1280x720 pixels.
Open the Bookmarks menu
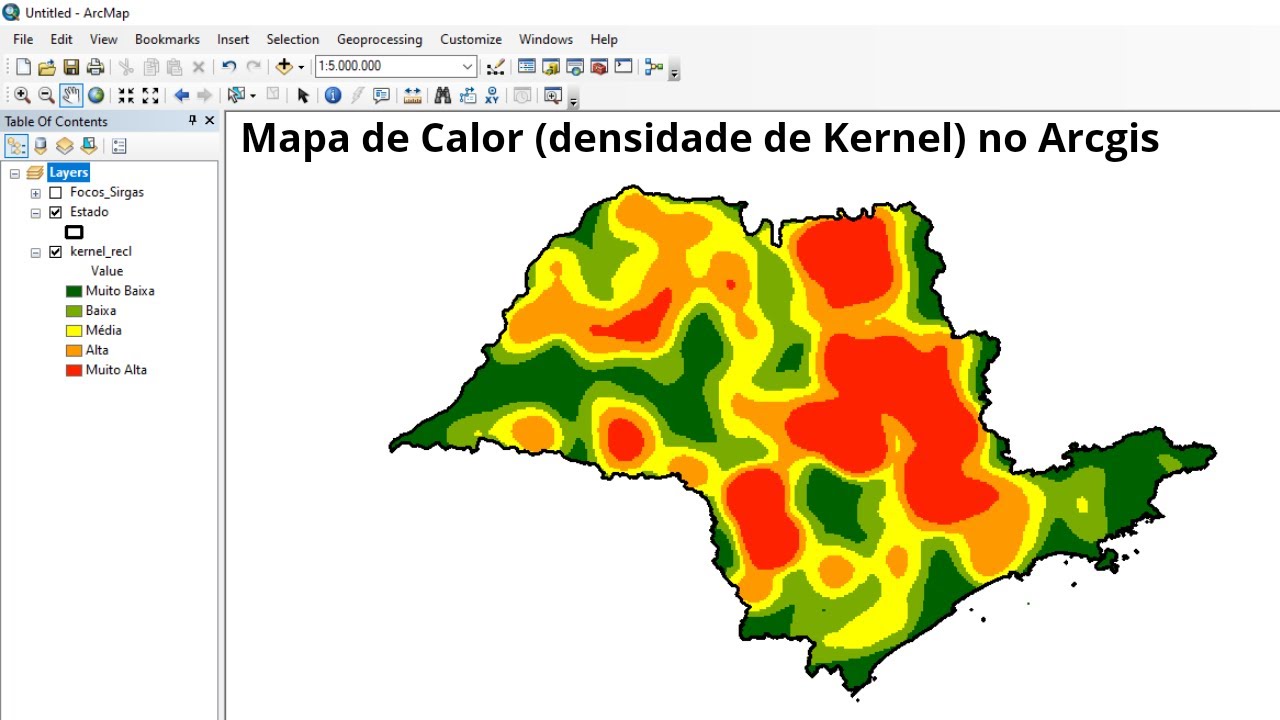point(168,39)
